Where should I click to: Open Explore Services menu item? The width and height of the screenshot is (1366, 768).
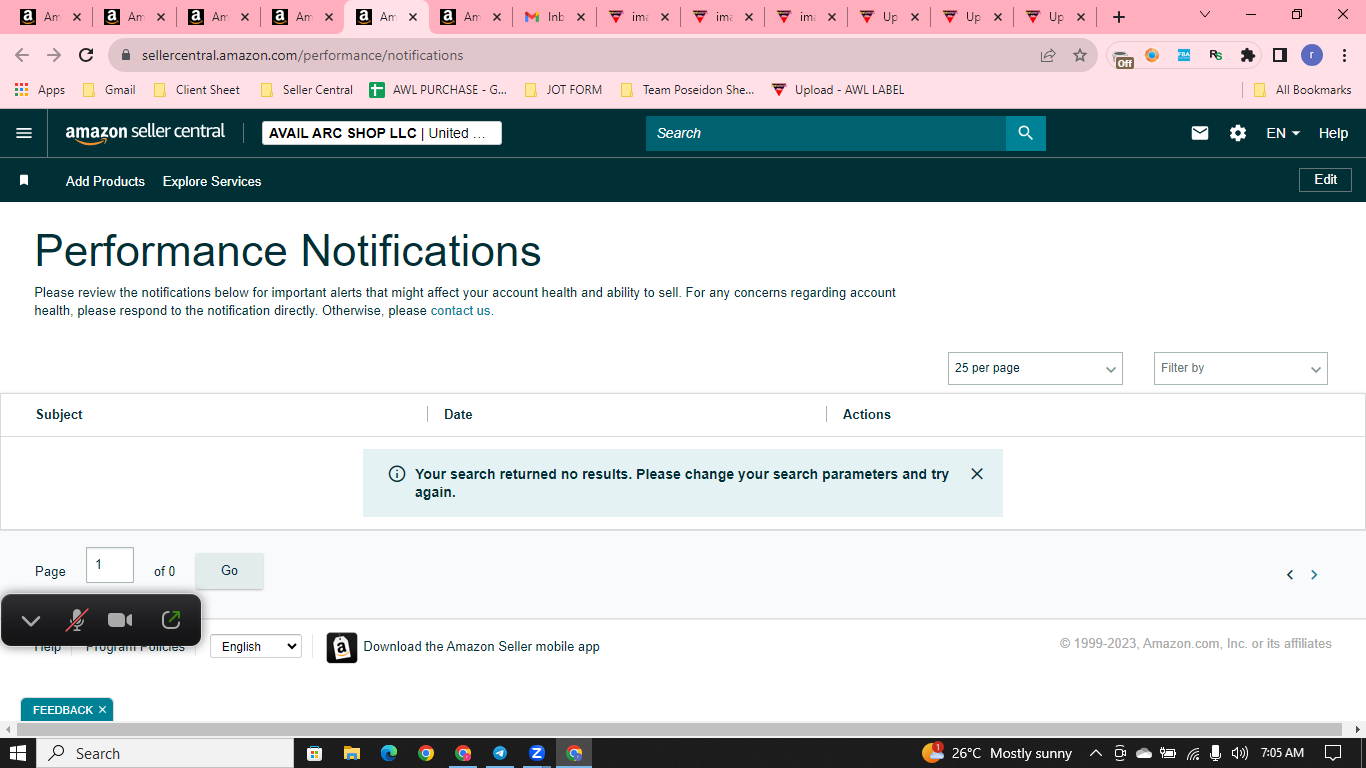click(212, 181)
